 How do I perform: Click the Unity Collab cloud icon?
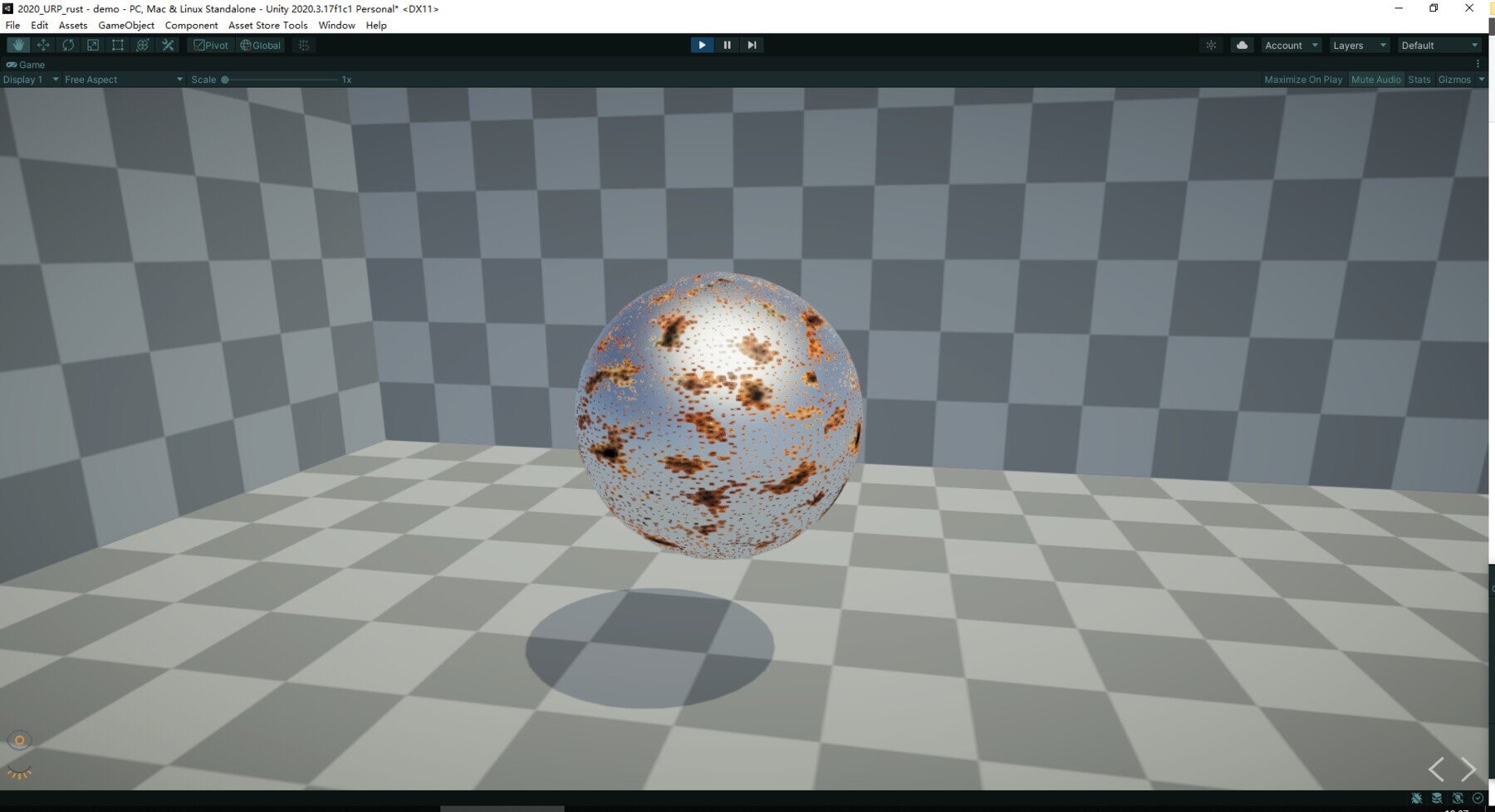(x=1241, y=45)
